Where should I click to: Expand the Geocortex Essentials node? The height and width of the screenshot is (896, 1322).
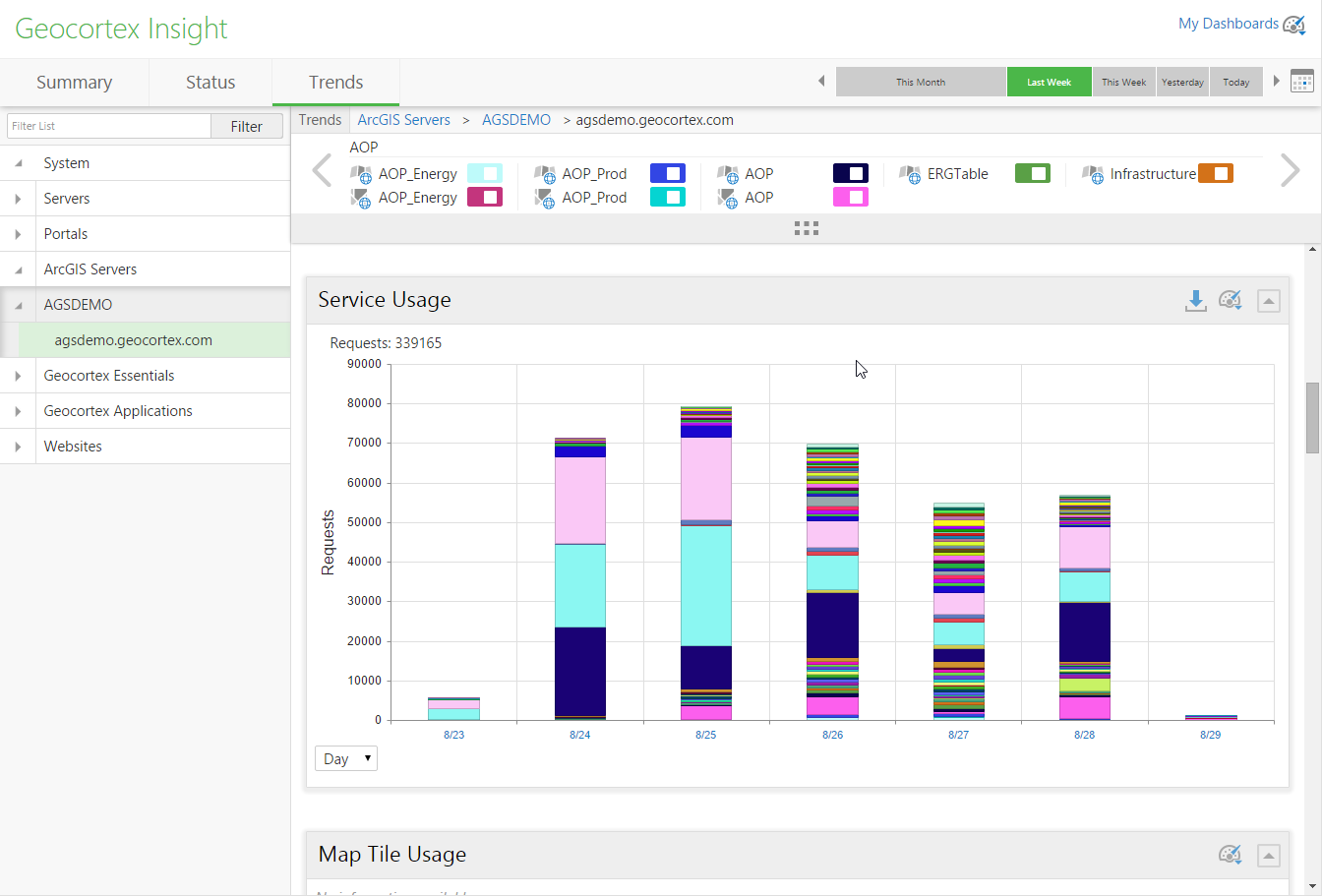tap(18, 376)
